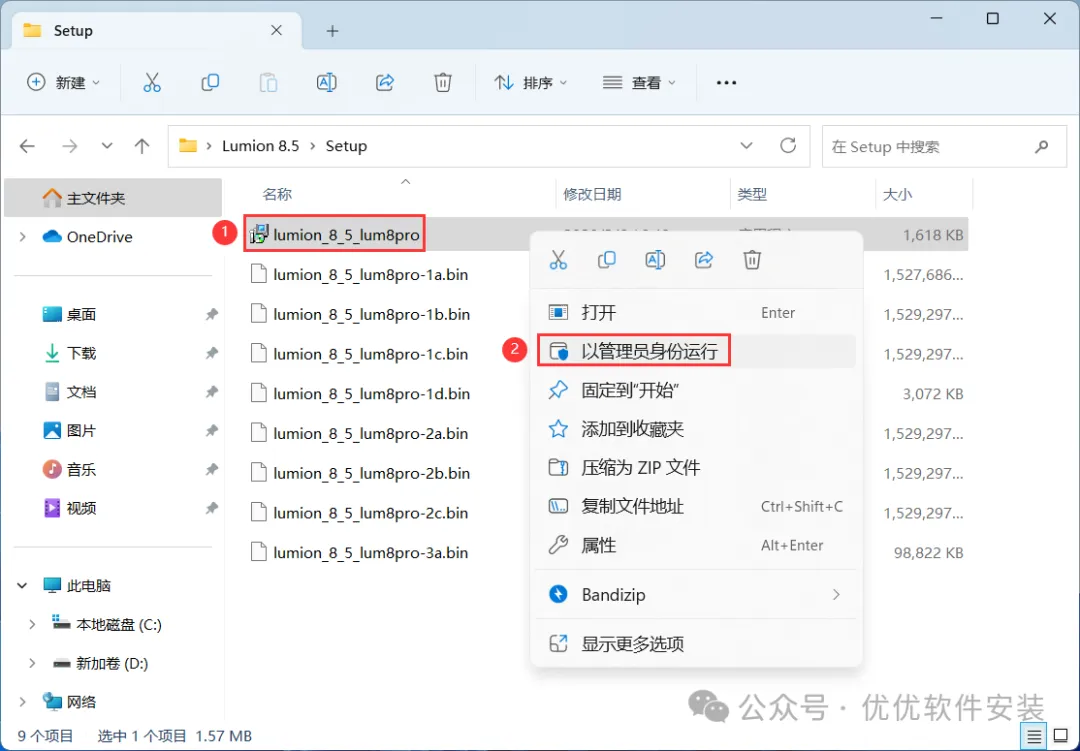Click the Cut icon in the context menu
Viewport: 1080px width, 751px height.
click(558, 260)
